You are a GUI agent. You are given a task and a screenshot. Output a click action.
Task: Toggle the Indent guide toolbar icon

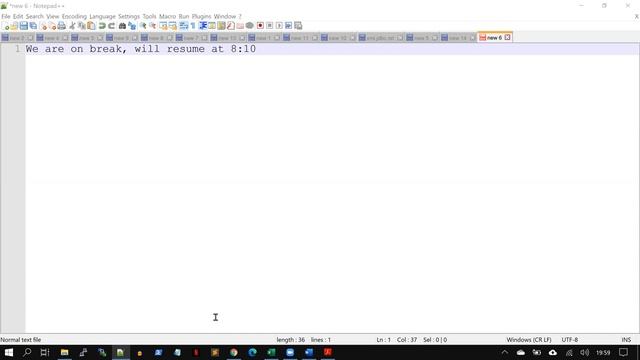click(203, 26)
